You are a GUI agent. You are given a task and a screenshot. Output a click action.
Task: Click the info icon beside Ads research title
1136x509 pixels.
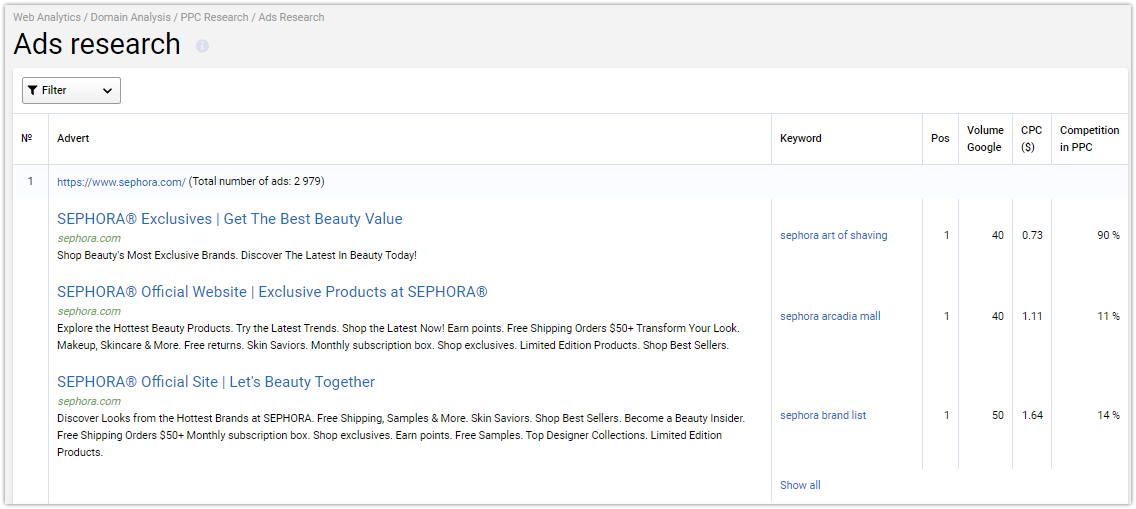click(202, 46)
